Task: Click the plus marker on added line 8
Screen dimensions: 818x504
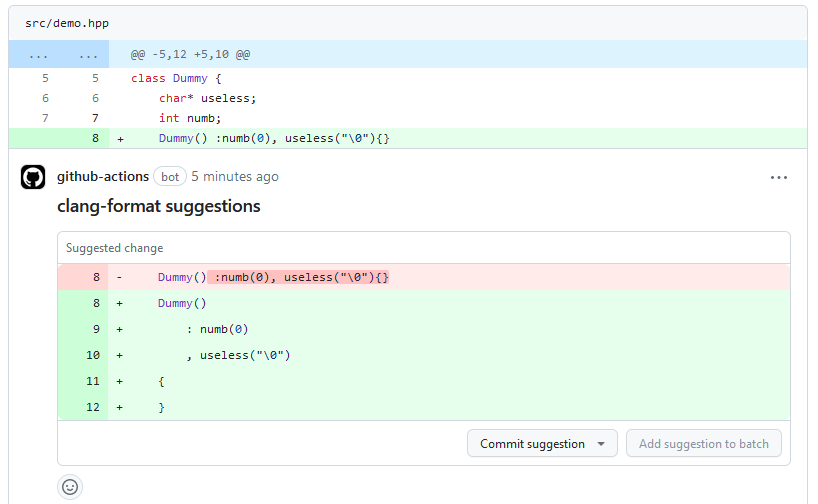Action: tap(120, 138)
